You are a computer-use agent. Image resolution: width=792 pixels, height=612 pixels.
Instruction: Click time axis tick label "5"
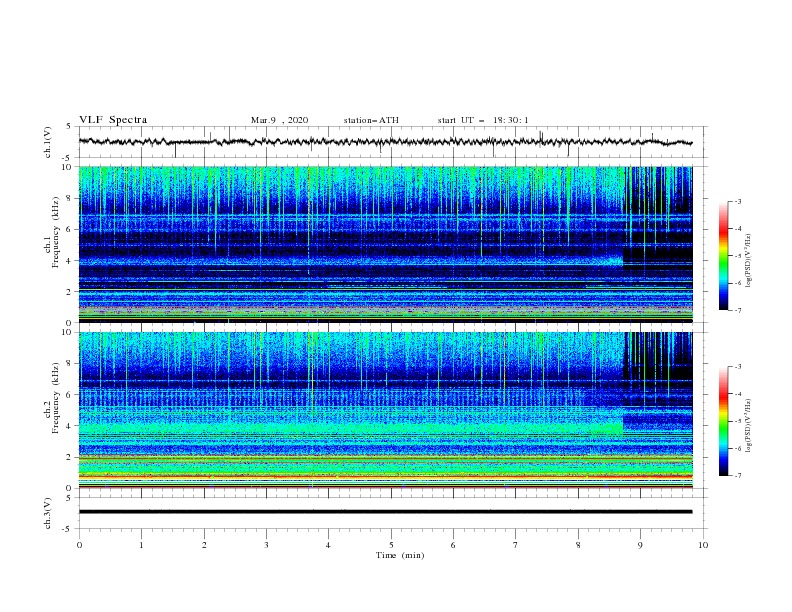click(391, 545)
